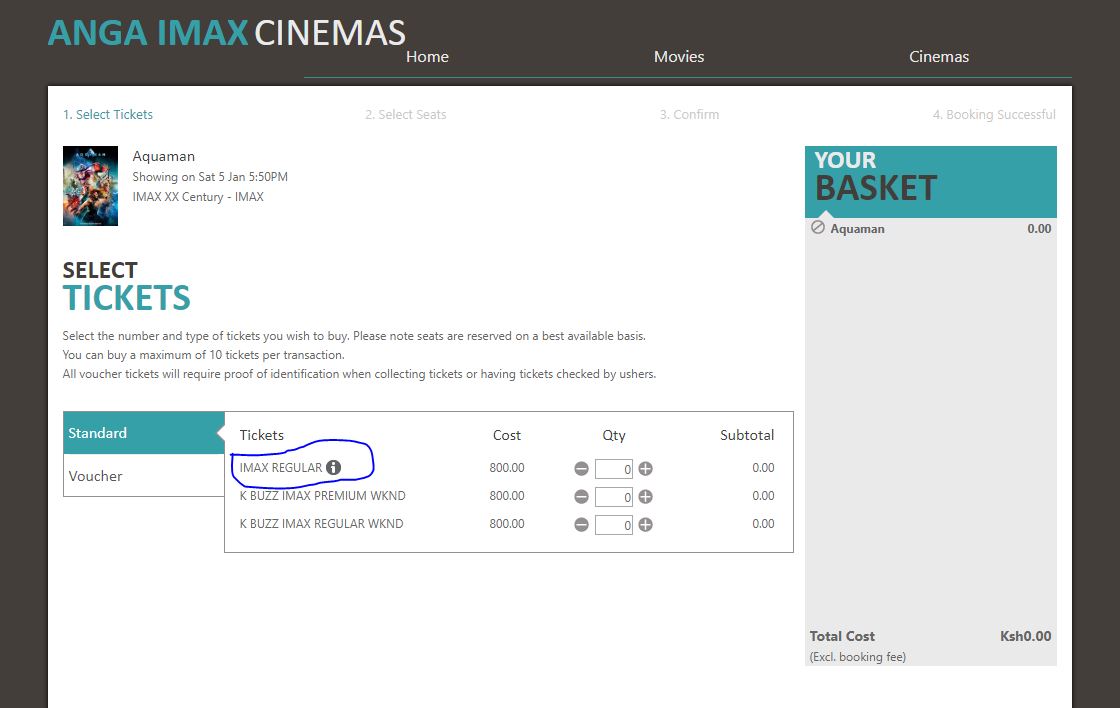
Task: Click the Subtotal column header
Action: [747, 435]
